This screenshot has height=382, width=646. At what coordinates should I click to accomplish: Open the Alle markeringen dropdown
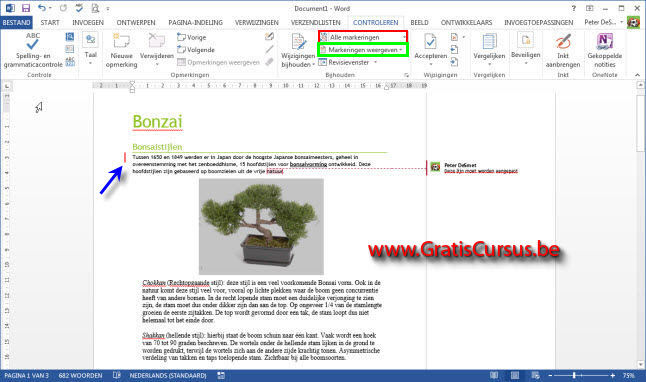(x=363, y=37)
